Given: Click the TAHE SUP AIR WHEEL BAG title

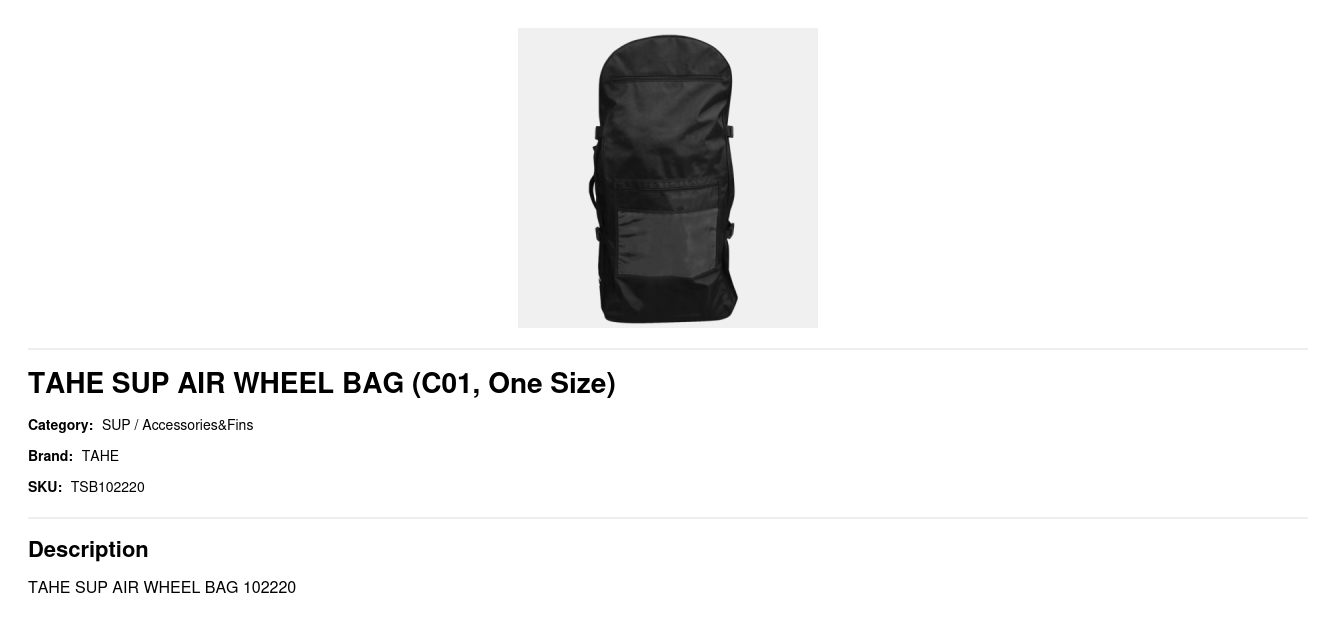Looking at the screenshot, I should click(x=321, y=383).
